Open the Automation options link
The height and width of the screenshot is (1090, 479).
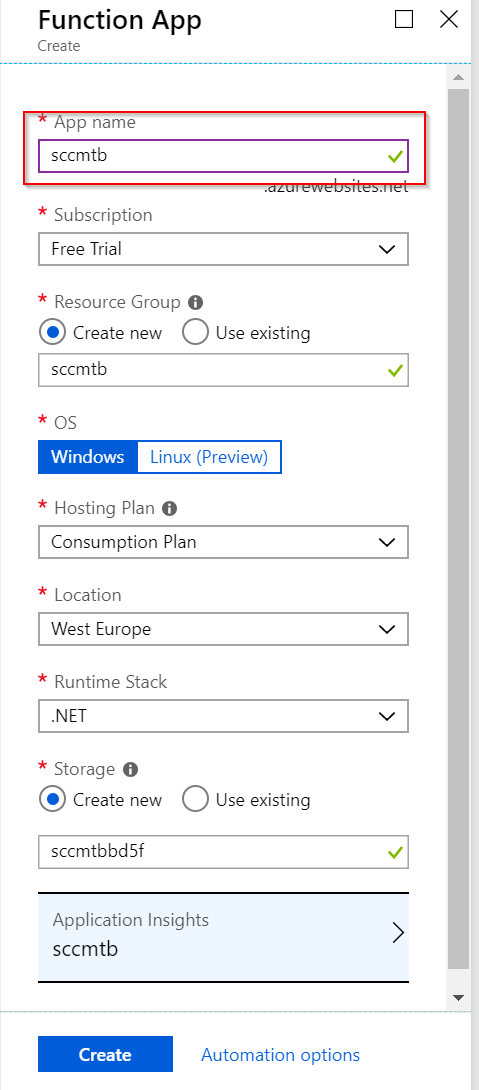280,1055
